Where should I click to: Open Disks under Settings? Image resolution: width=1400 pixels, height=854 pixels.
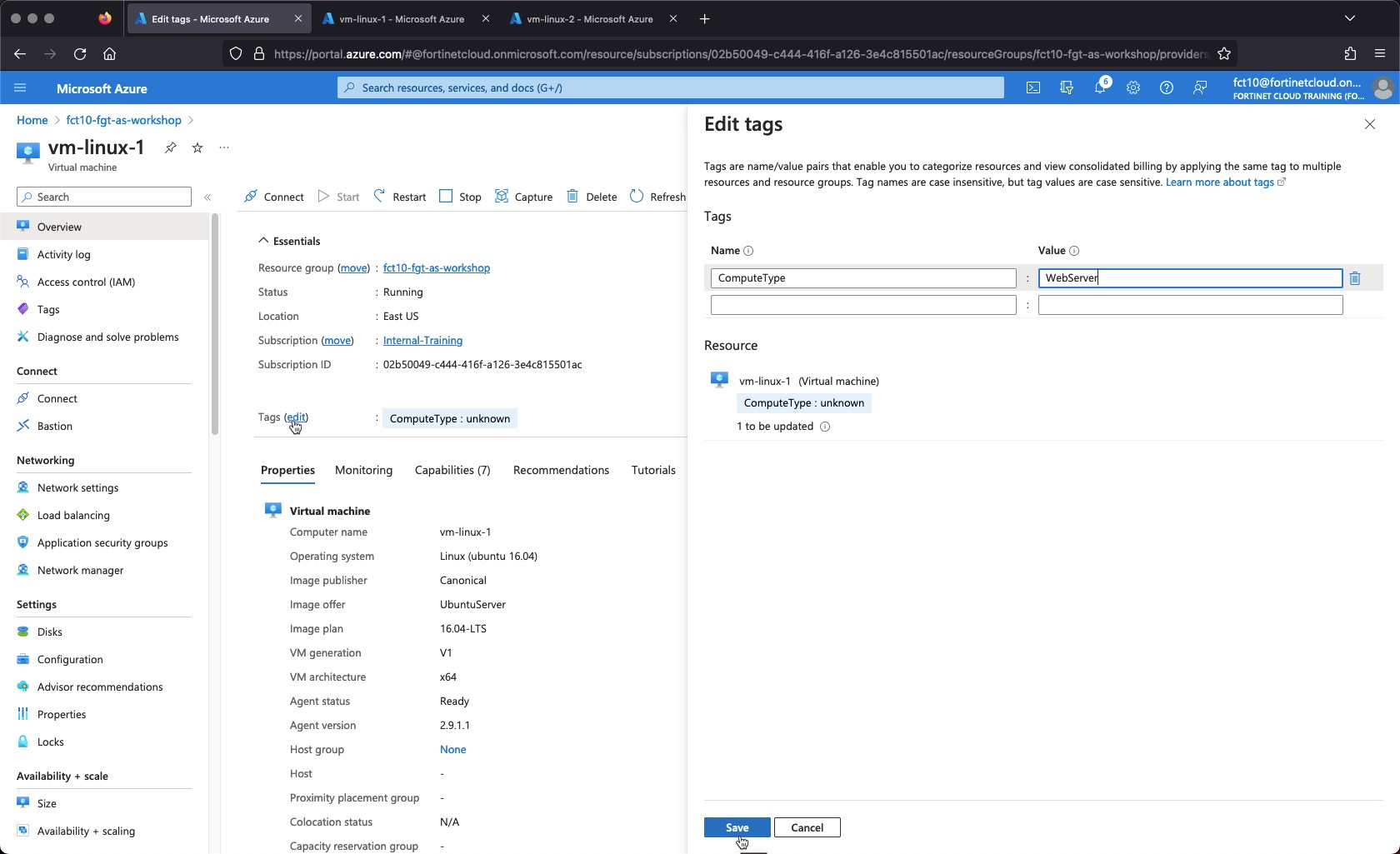pos(104,632)
